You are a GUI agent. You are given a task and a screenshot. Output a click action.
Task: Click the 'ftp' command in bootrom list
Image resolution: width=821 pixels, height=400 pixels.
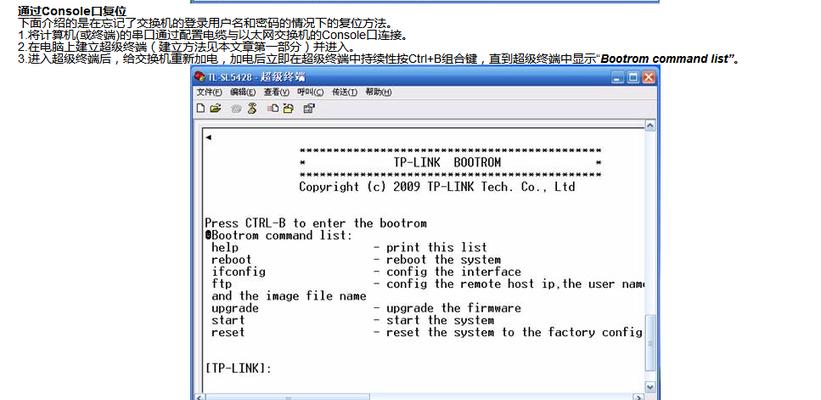221,284
